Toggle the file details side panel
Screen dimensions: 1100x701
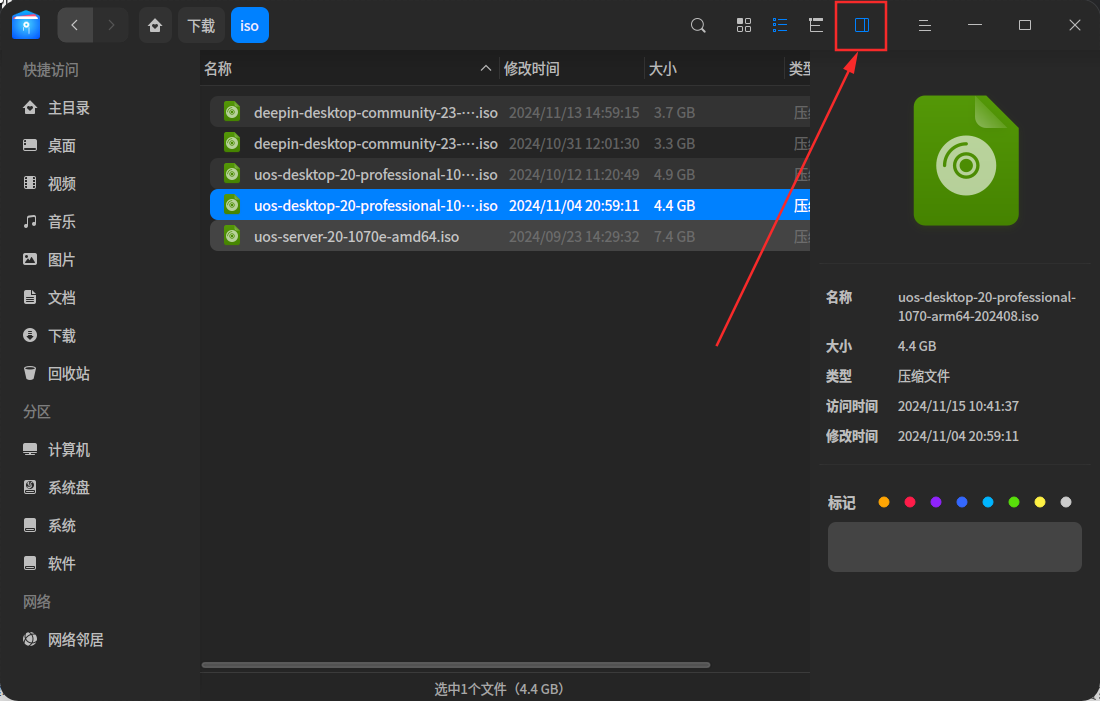pos(861,25)
